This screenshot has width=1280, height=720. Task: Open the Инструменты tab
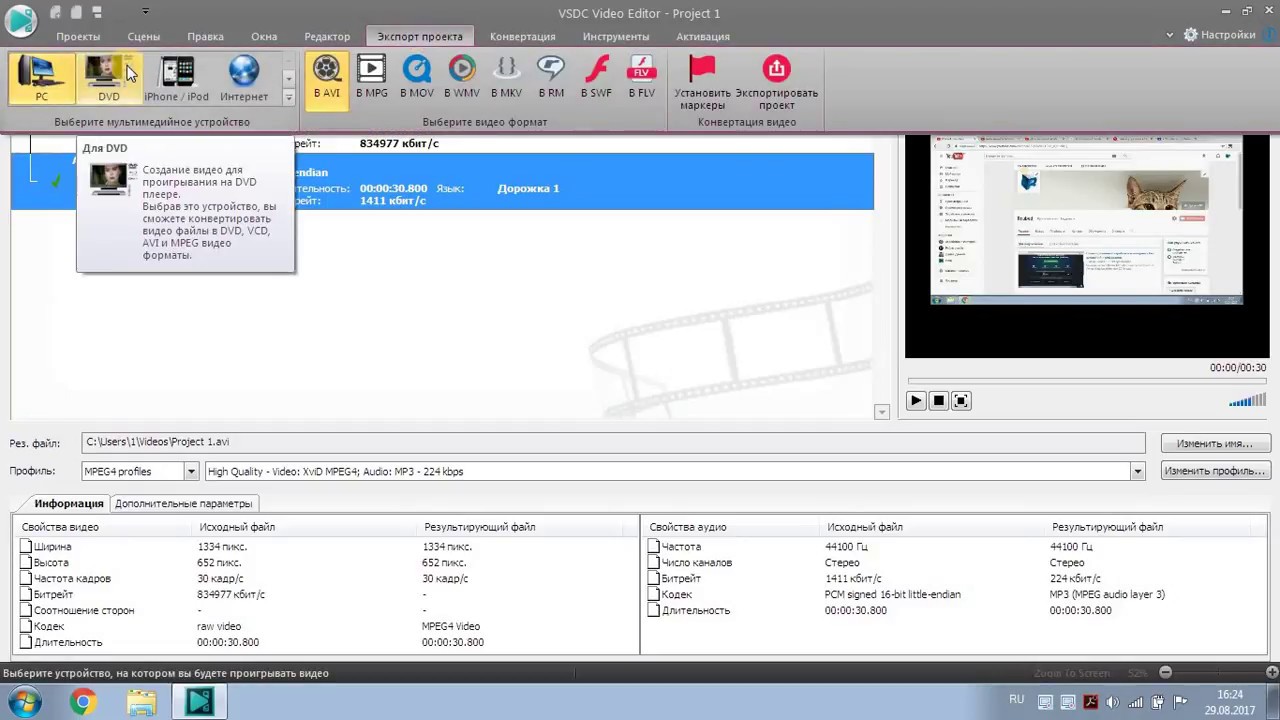tap(616, 36)
